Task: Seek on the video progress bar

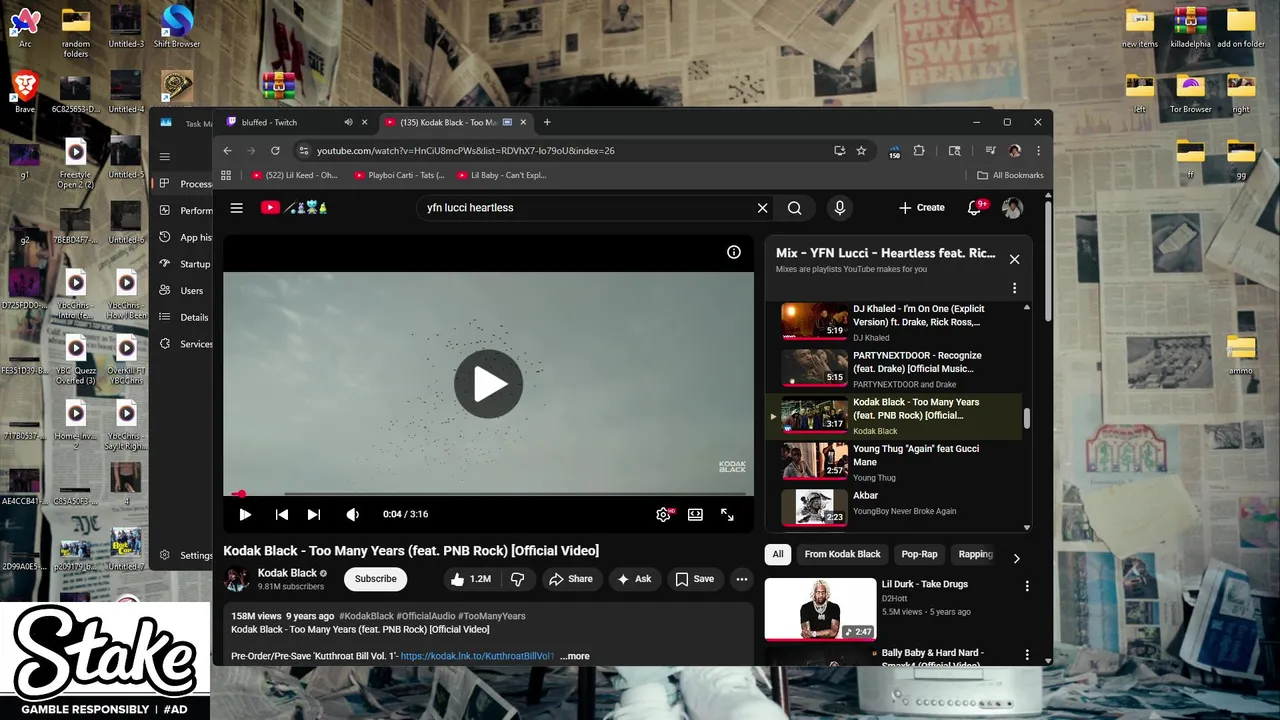Action: click(489, 493)
